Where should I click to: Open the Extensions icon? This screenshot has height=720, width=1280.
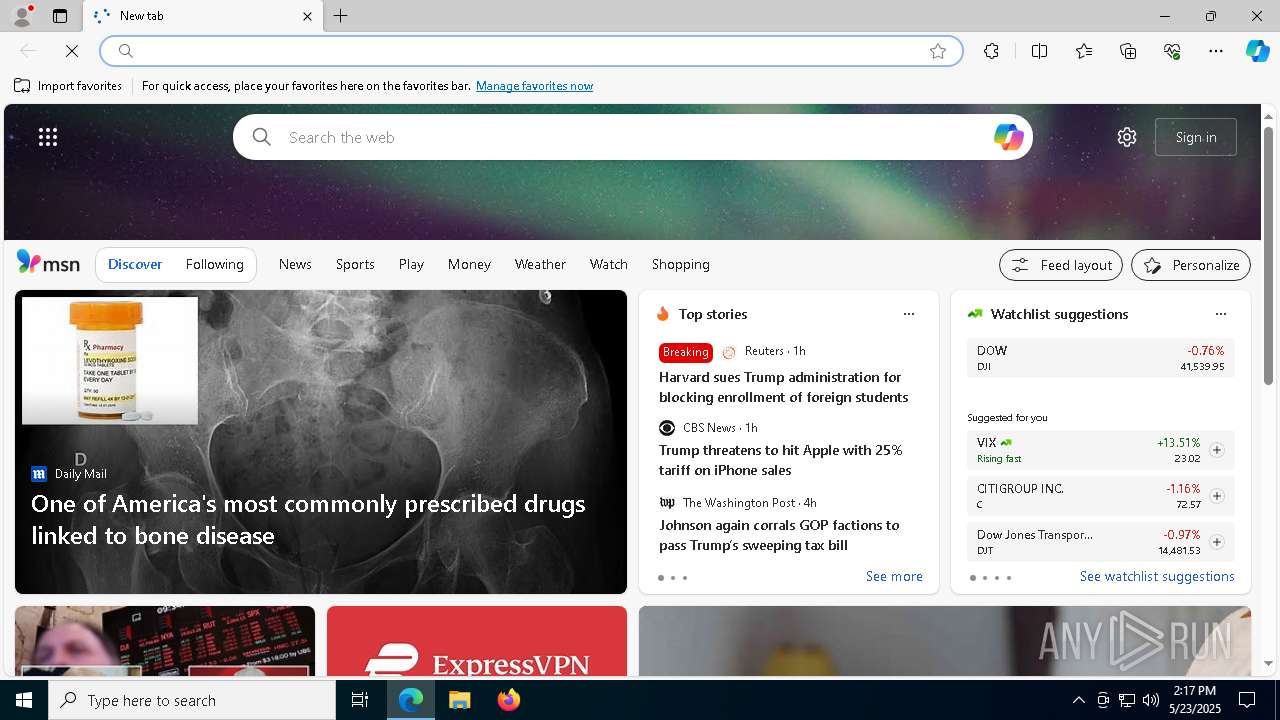pos(991,51)
